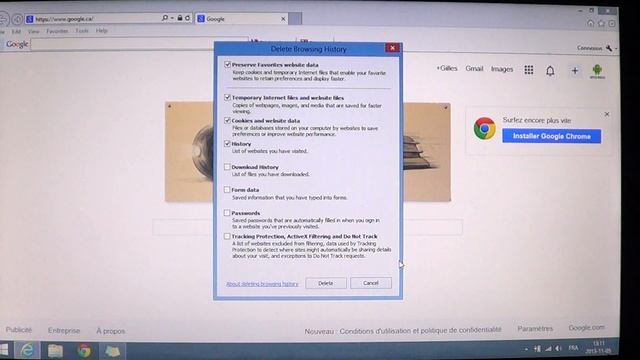Click the security lock icon in address bar
Viewport: 640px width, 360px height.
[x=180, y=18]
